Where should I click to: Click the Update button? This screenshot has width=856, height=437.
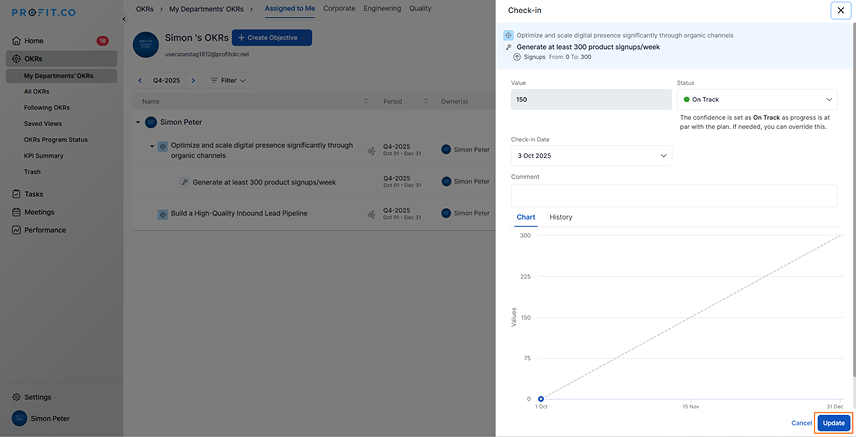click(x=834, y=423)
